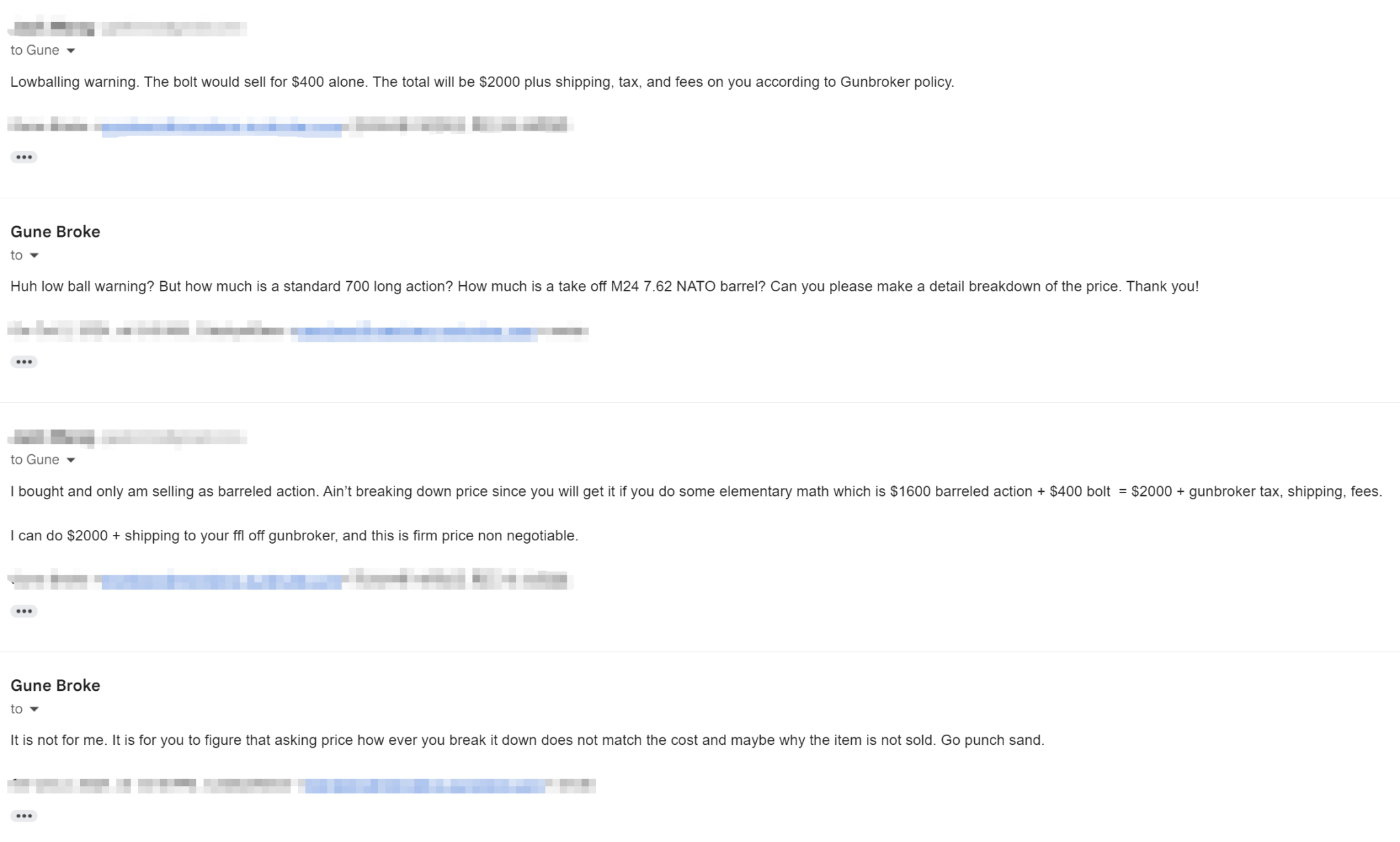The height and width of the screenshot is (842, 1400).
Task: Expand ellipsis below the 'Go punch sand' message
Action: (x=24, y=816)
